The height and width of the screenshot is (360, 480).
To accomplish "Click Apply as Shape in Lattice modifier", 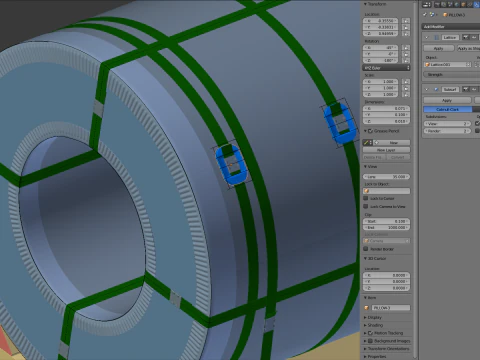I will (468, 48).
